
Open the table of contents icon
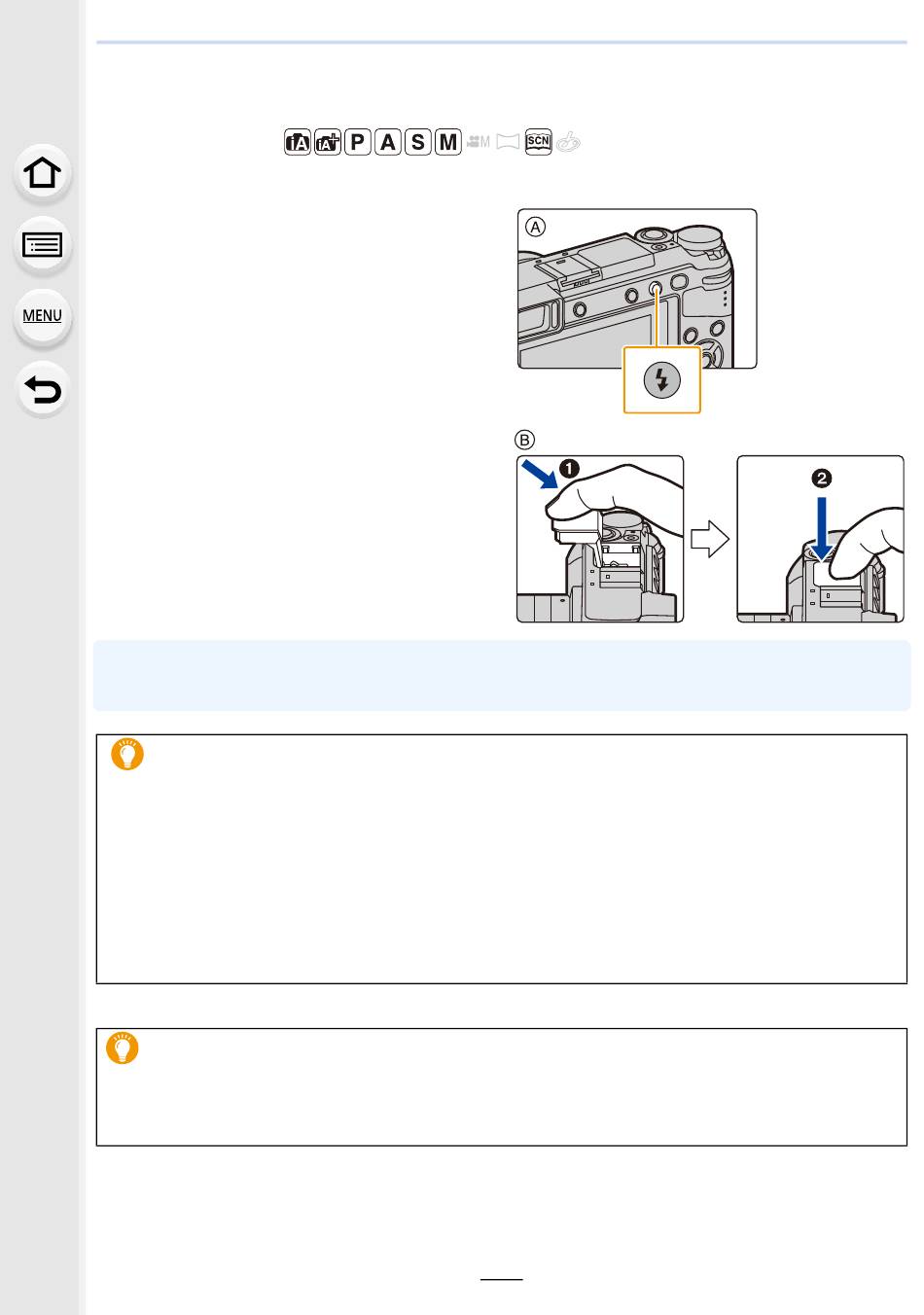pyautogui.click(x=43, y=244)
